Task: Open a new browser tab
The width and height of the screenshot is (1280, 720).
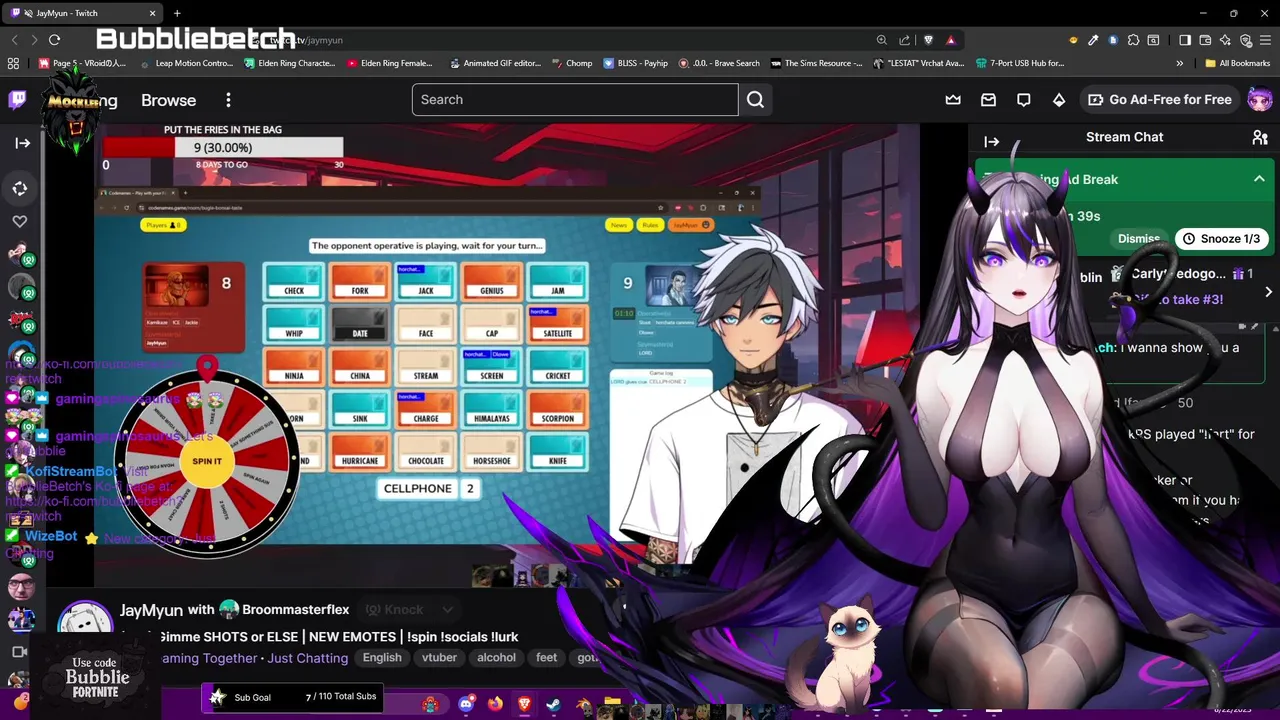Action: 177,13
